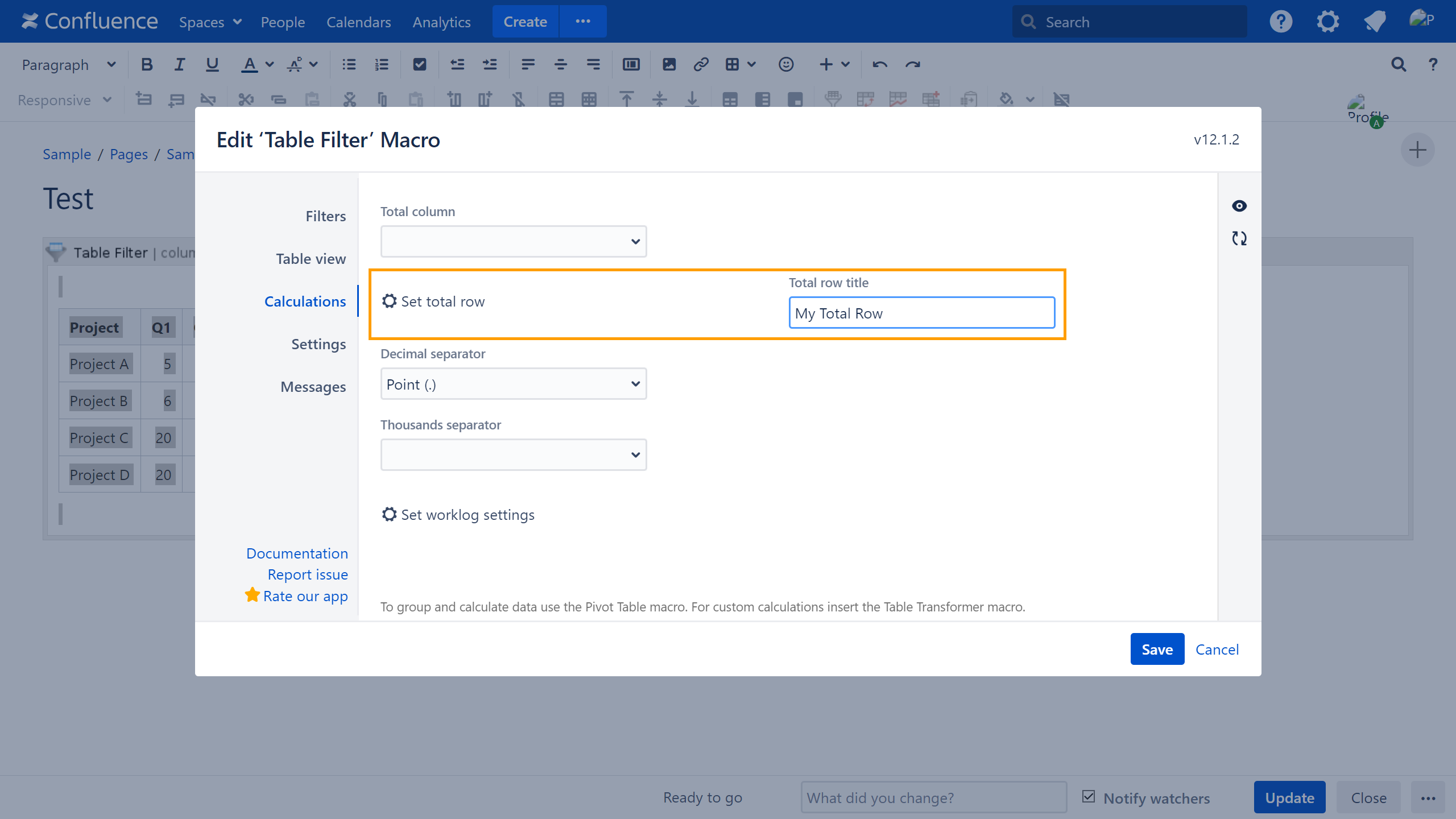Click the task list checkbox icon in the toolbar
This screenshot has width=1456, height=819.
point(420,64)
